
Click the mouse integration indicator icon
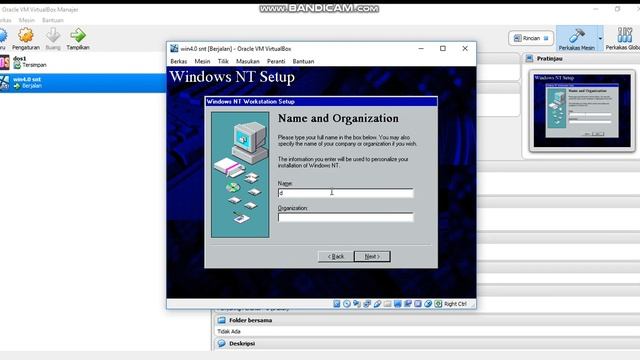click(x=428, y=304)
